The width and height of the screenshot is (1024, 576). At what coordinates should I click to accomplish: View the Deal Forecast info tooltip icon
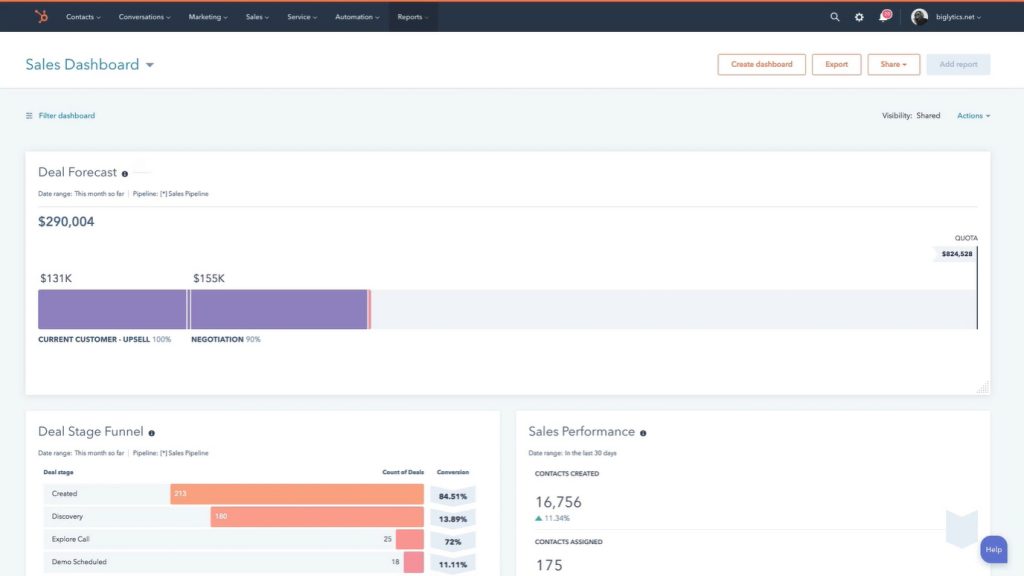click(x=124, y=172)
